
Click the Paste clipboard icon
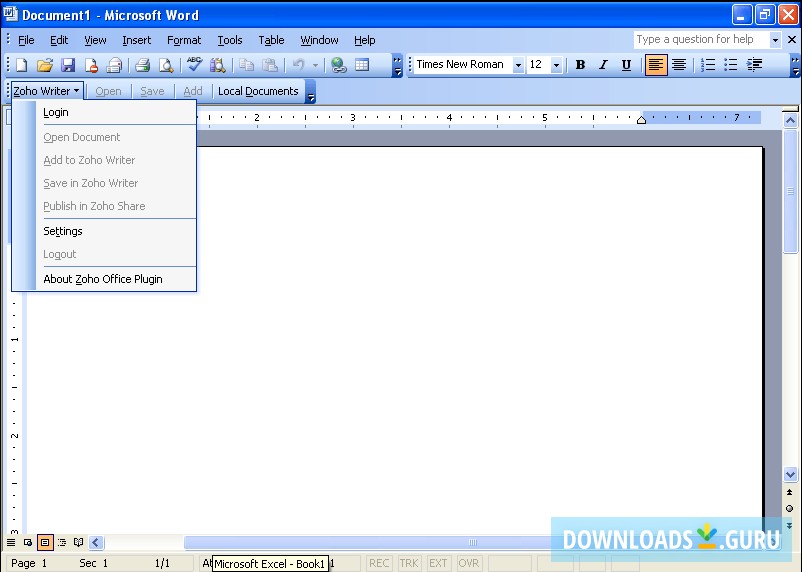click(x=270, y=65)
